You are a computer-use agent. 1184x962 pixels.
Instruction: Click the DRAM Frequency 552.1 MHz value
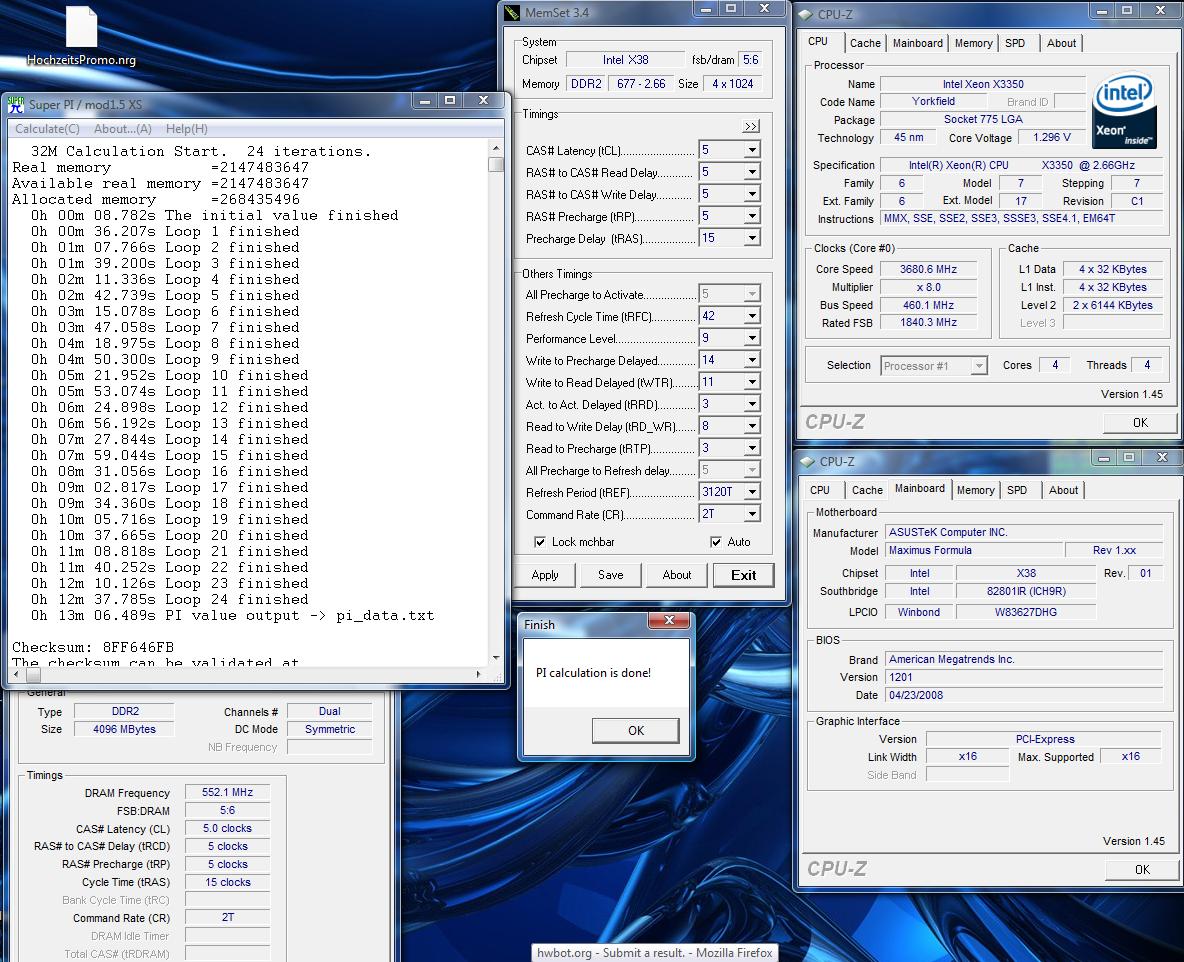[x=227, y=792]
